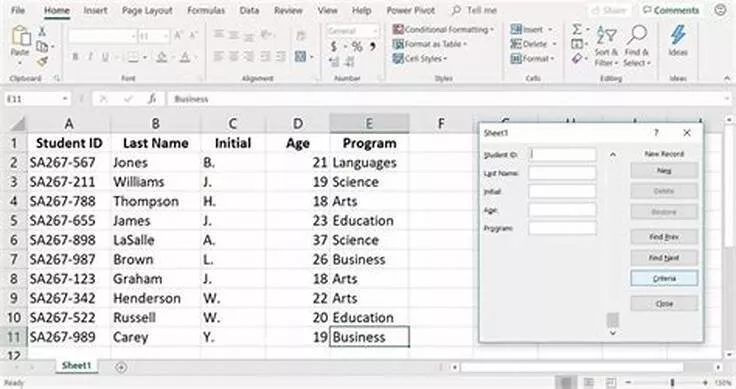Select the Henderson cell
Viewport: 736px width, 389px height.
pyautogui.click(x=156, y=298)
